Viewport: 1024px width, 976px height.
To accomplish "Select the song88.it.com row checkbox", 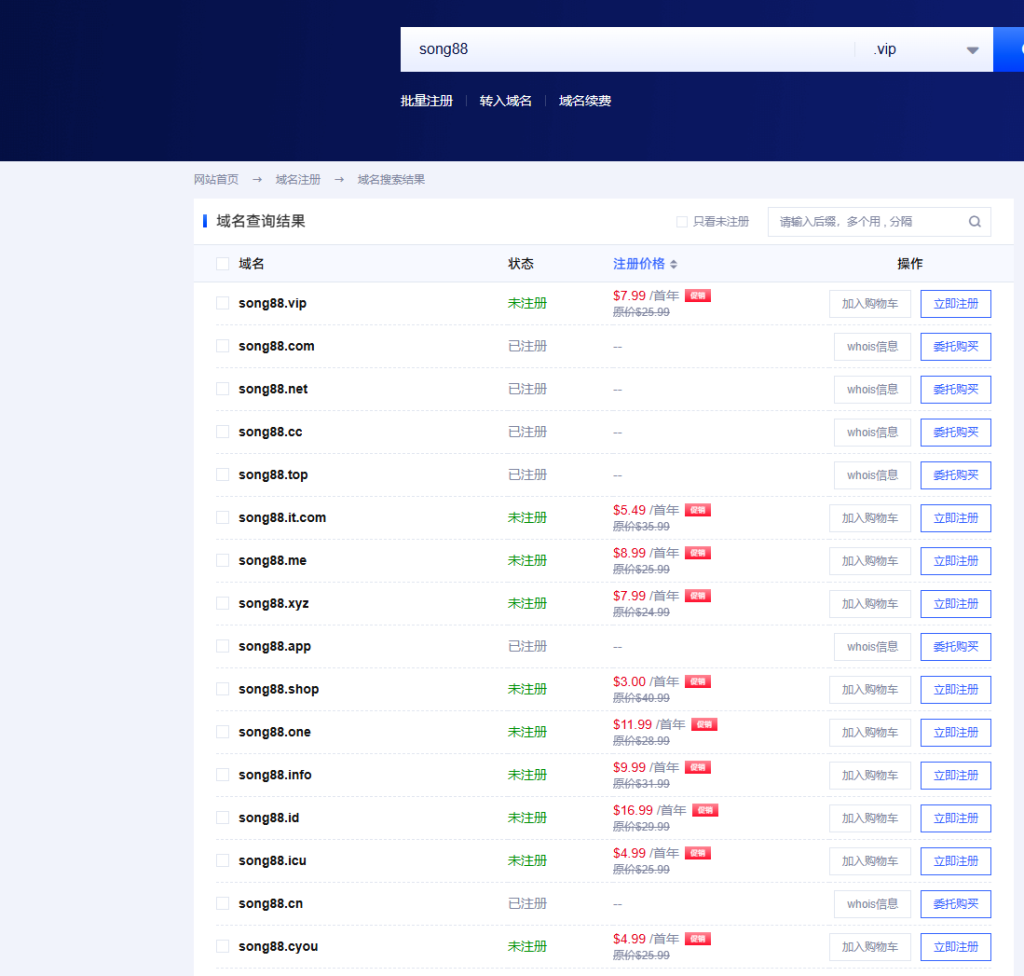I will pos(223,517).
